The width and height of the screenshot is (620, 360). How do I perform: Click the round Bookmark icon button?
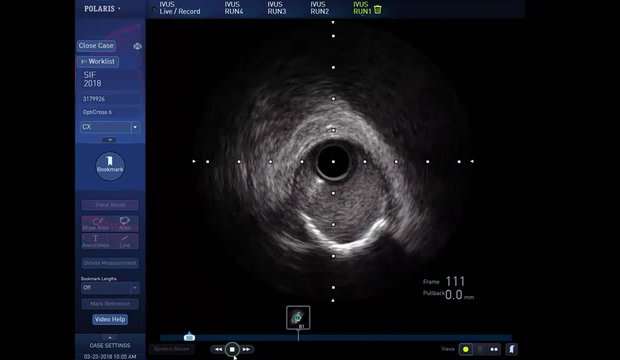[x=110, y=166]
